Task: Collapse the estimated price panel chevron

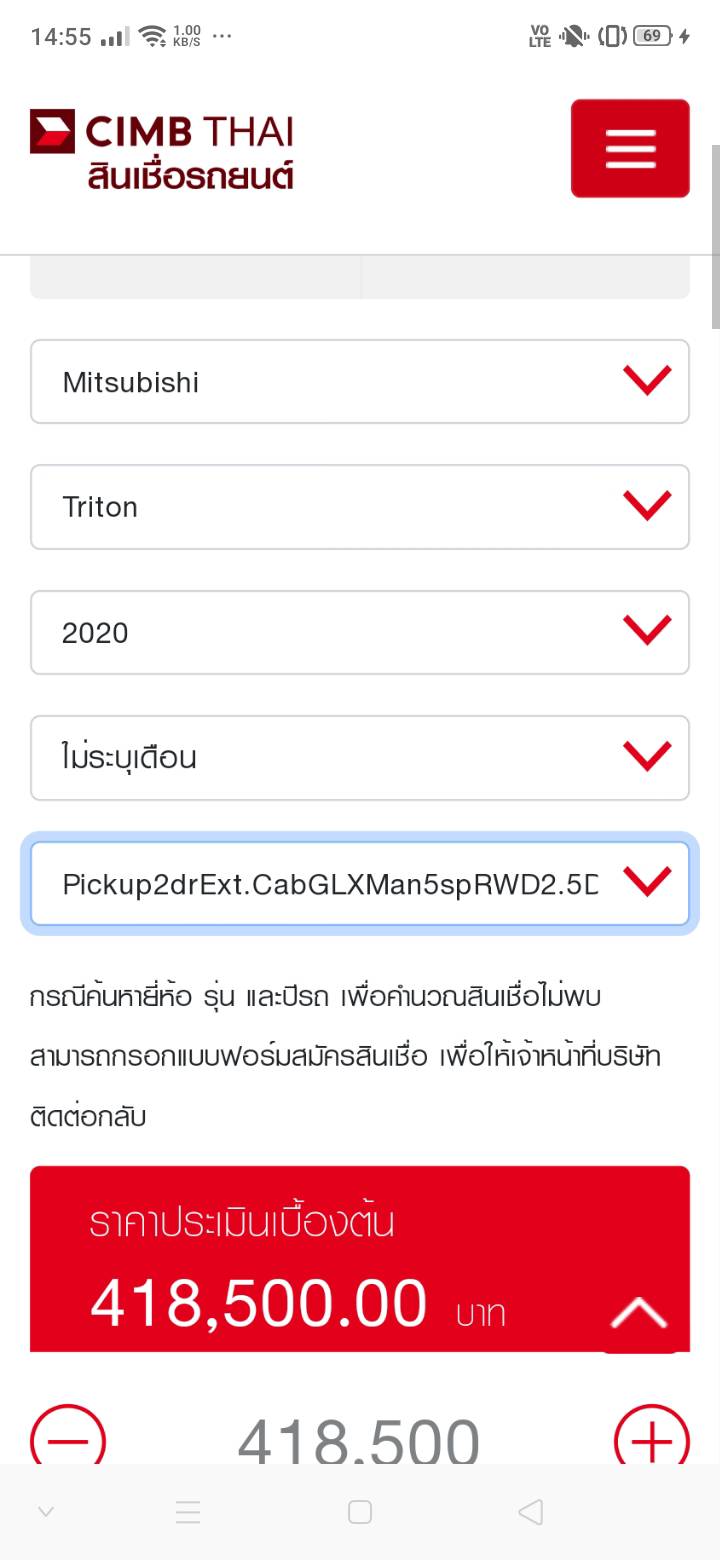Action: (x=639, y=1313)
